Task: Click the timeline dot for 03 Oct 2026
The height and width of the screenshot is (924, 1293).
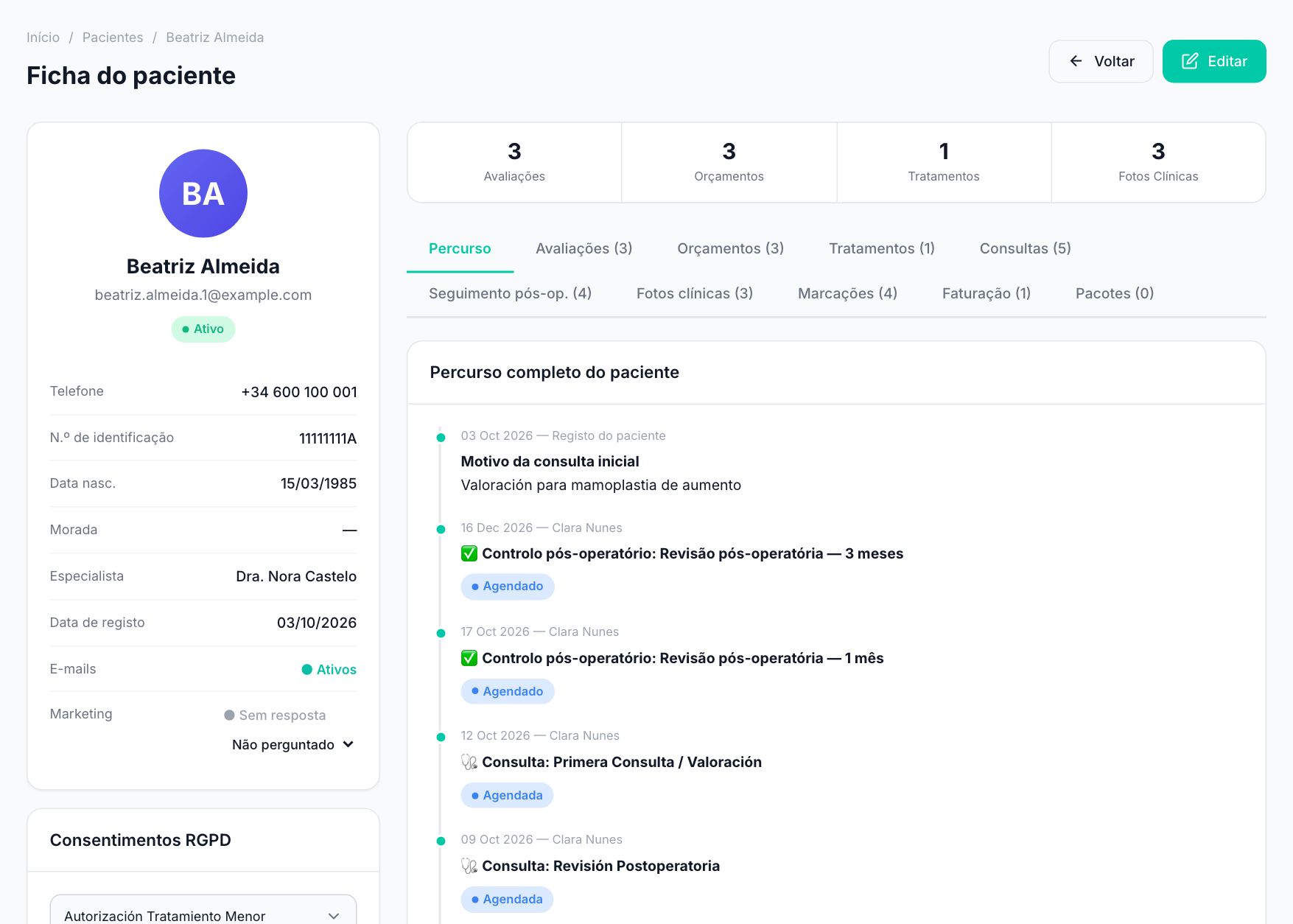Action: click(441, 438)
